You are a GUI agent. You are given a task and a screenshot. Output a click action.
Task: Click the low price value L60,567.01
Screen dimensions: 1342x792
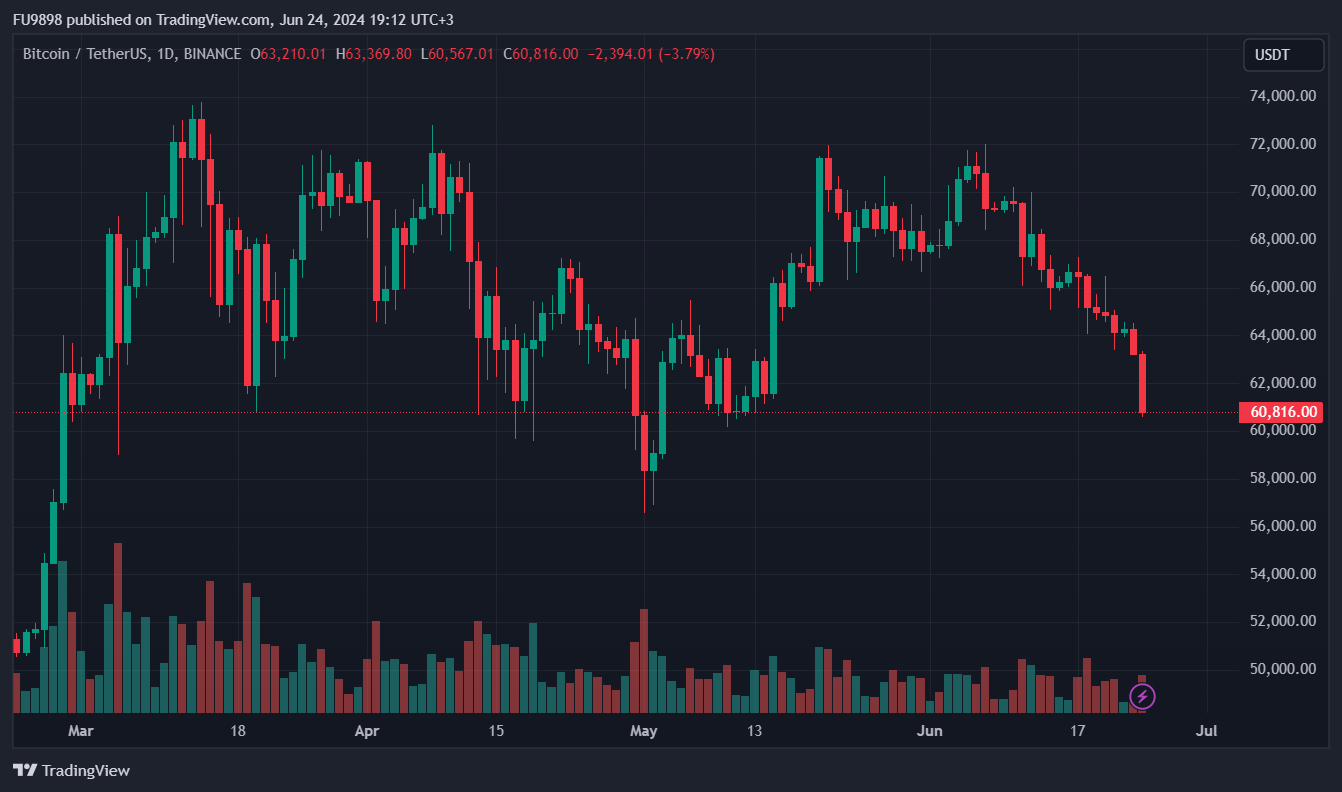point(457,54)
